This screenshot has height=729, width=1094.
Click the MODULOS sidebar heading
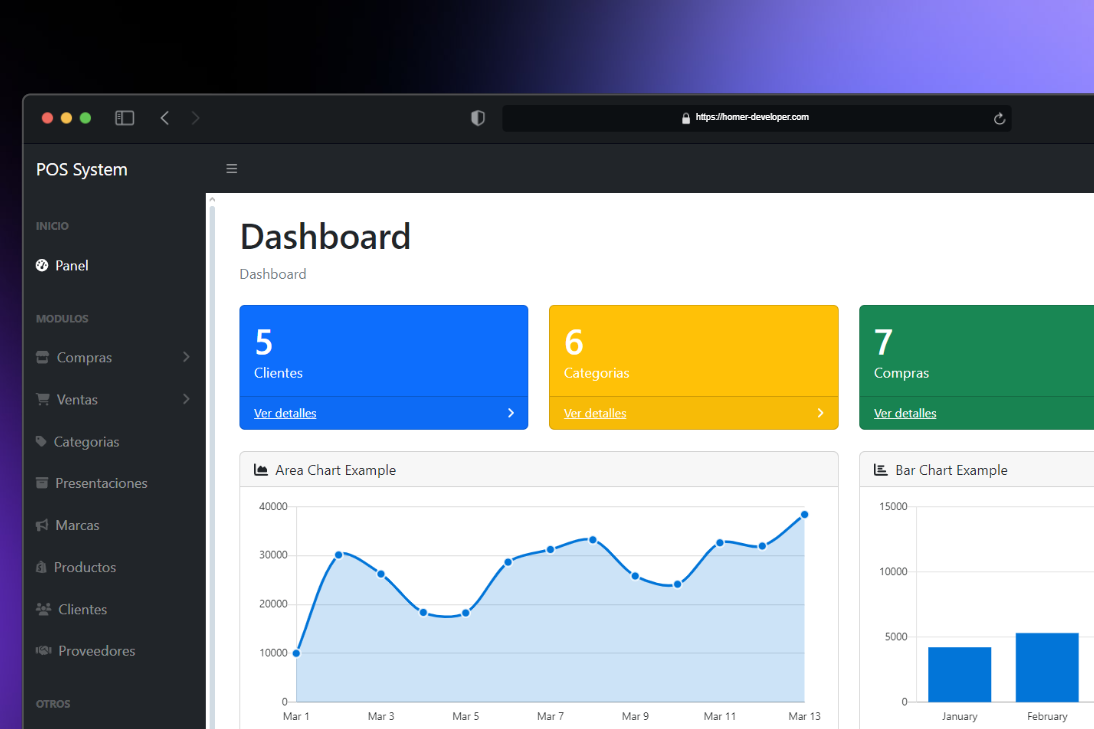pyautogui.click(x=62, y=319)
